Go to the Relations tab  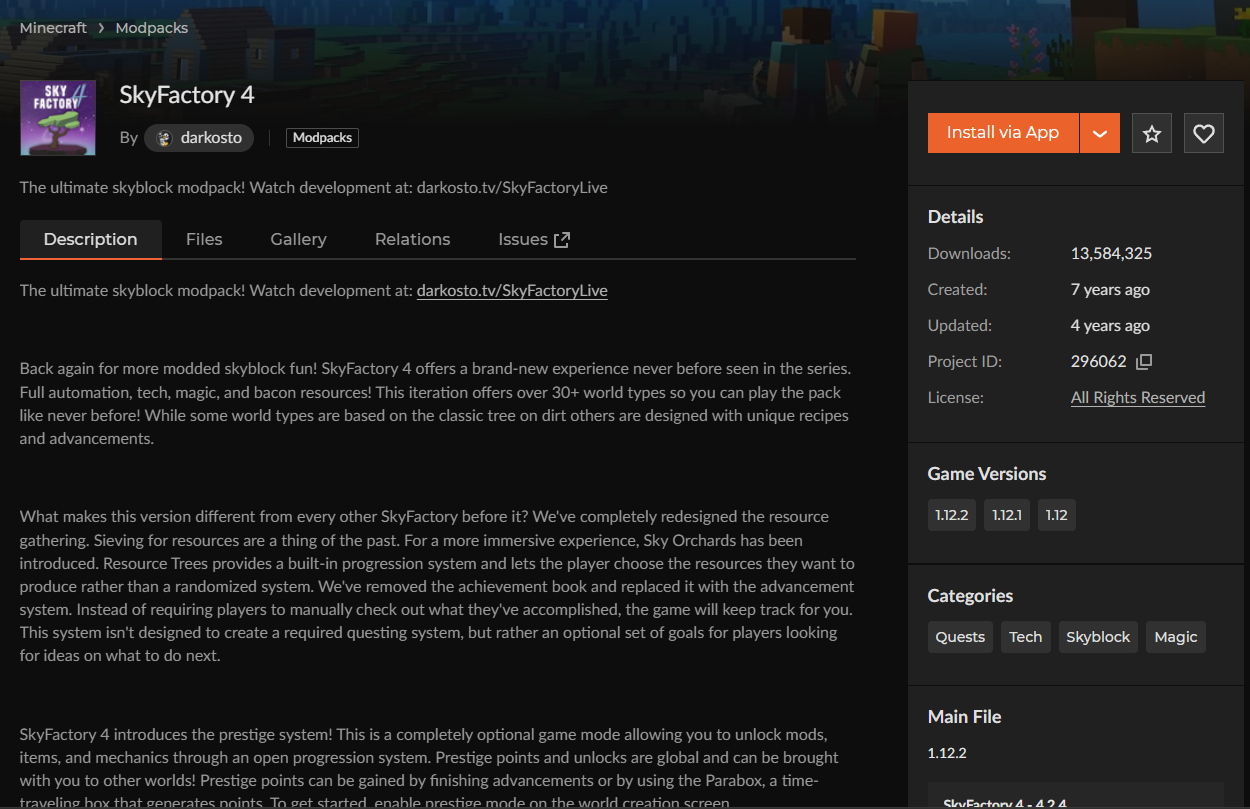[412, 240]
